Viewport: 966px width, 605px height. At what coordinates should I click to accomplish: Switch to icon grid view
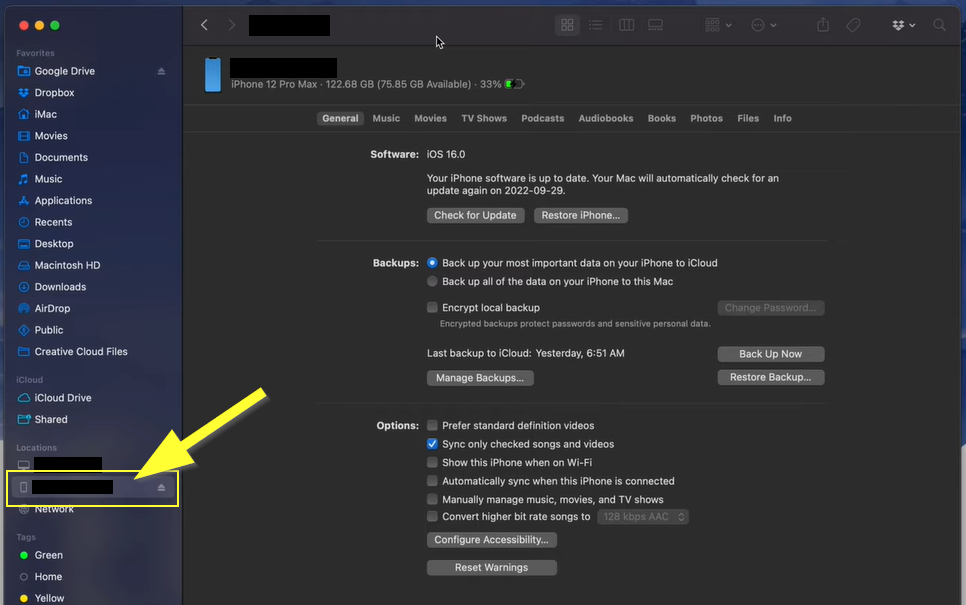point(567,25)
